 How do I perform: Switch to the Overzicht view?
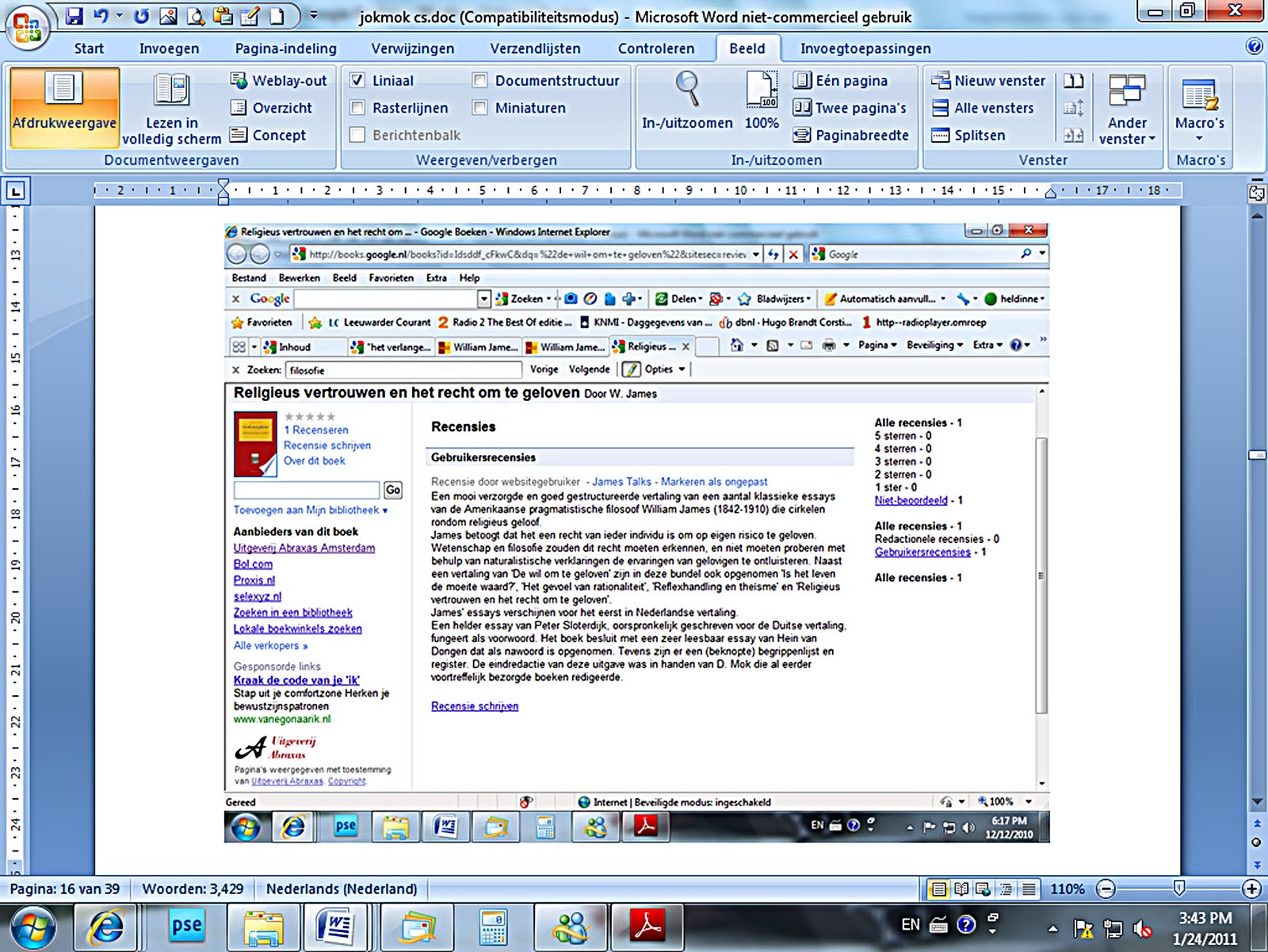pyautogui.click(x=271, y=108)
